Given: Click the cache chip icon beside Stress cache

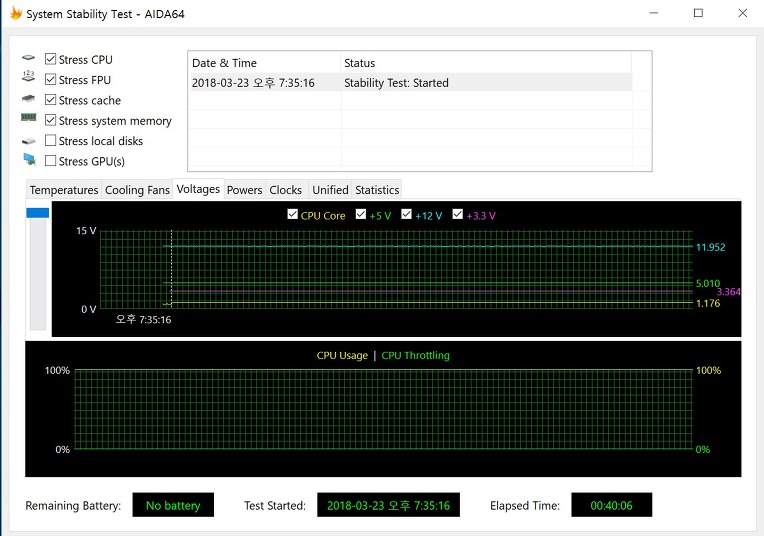Looking at the screenshot, I should 28,98.
